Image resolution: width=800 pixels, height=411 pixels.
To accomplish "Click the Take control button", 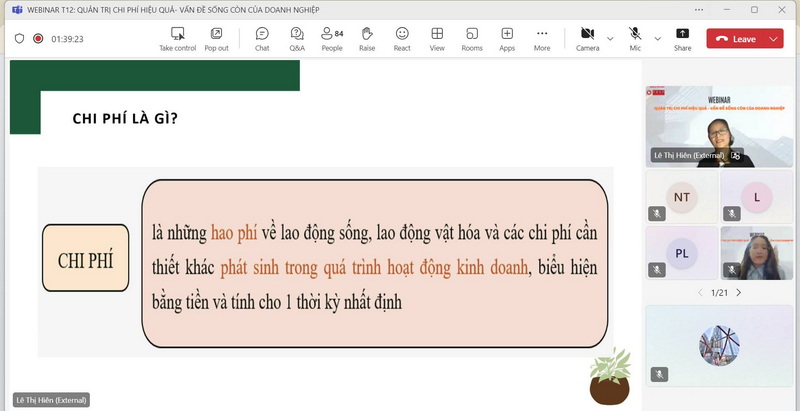I will pyautogui.click(x=178, y=38).
